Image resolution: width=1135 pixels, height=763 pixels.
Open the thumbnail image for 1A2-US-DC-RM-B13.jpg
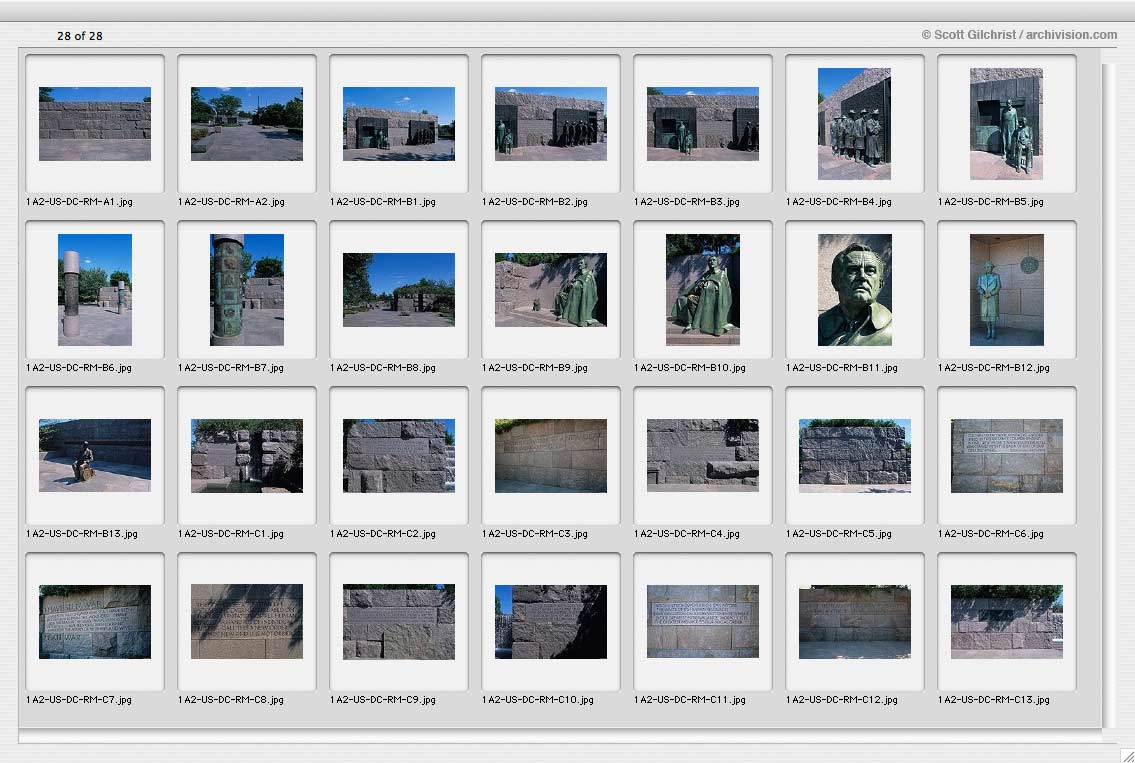pos(95,455)
